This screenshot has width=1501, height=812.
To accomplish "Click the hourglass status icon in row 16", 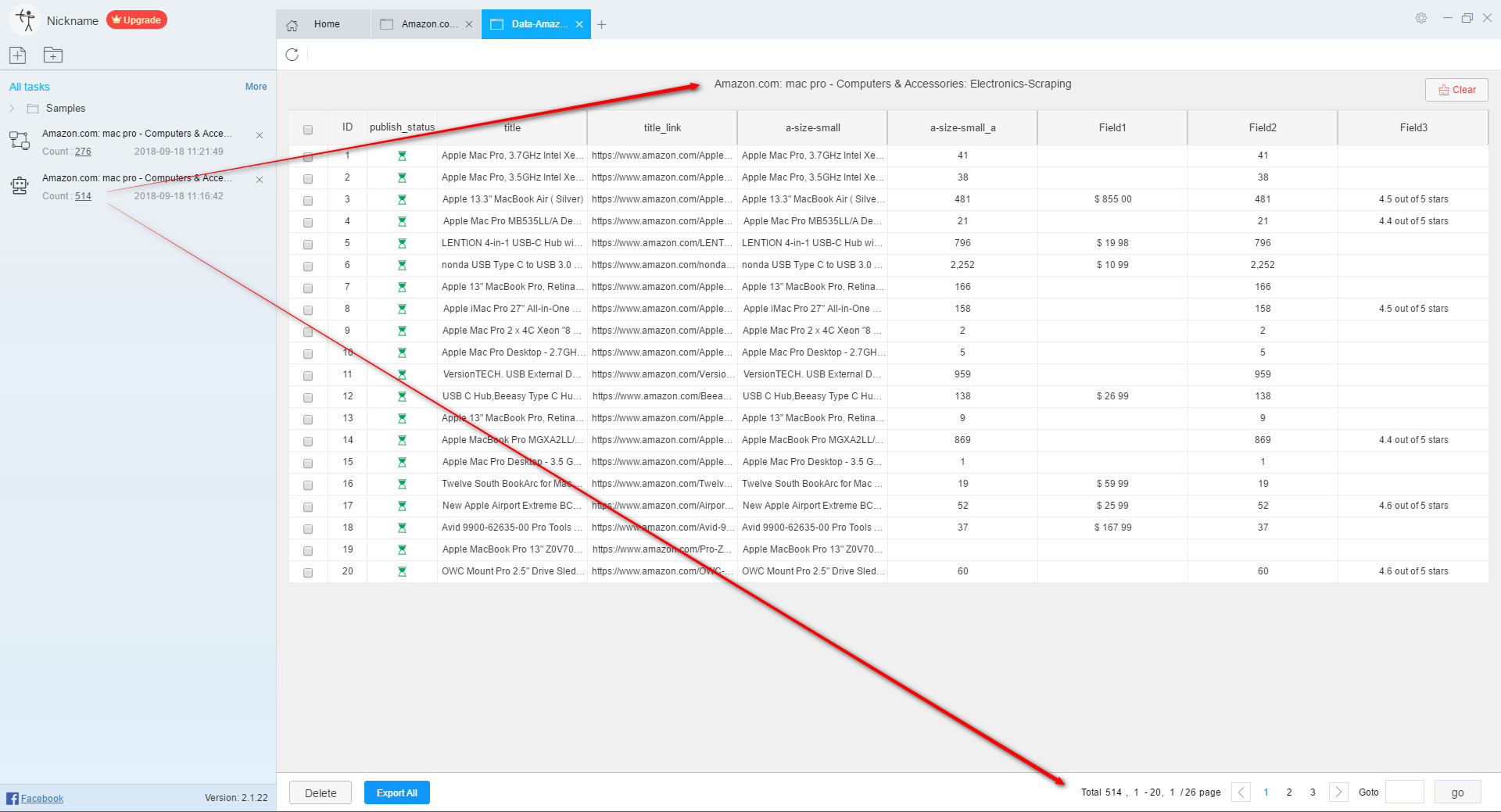I will [x=402, y=484].
